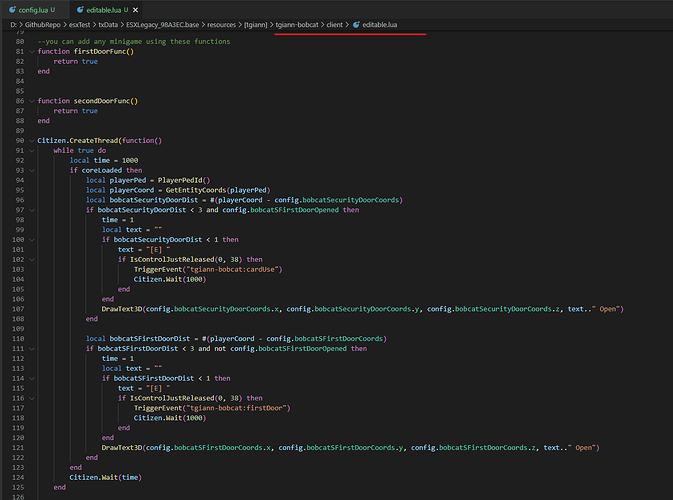Open ESXLegacy_98A3EC.base breadcrumb segment
673x500 pixels.
tap(163, 24)
